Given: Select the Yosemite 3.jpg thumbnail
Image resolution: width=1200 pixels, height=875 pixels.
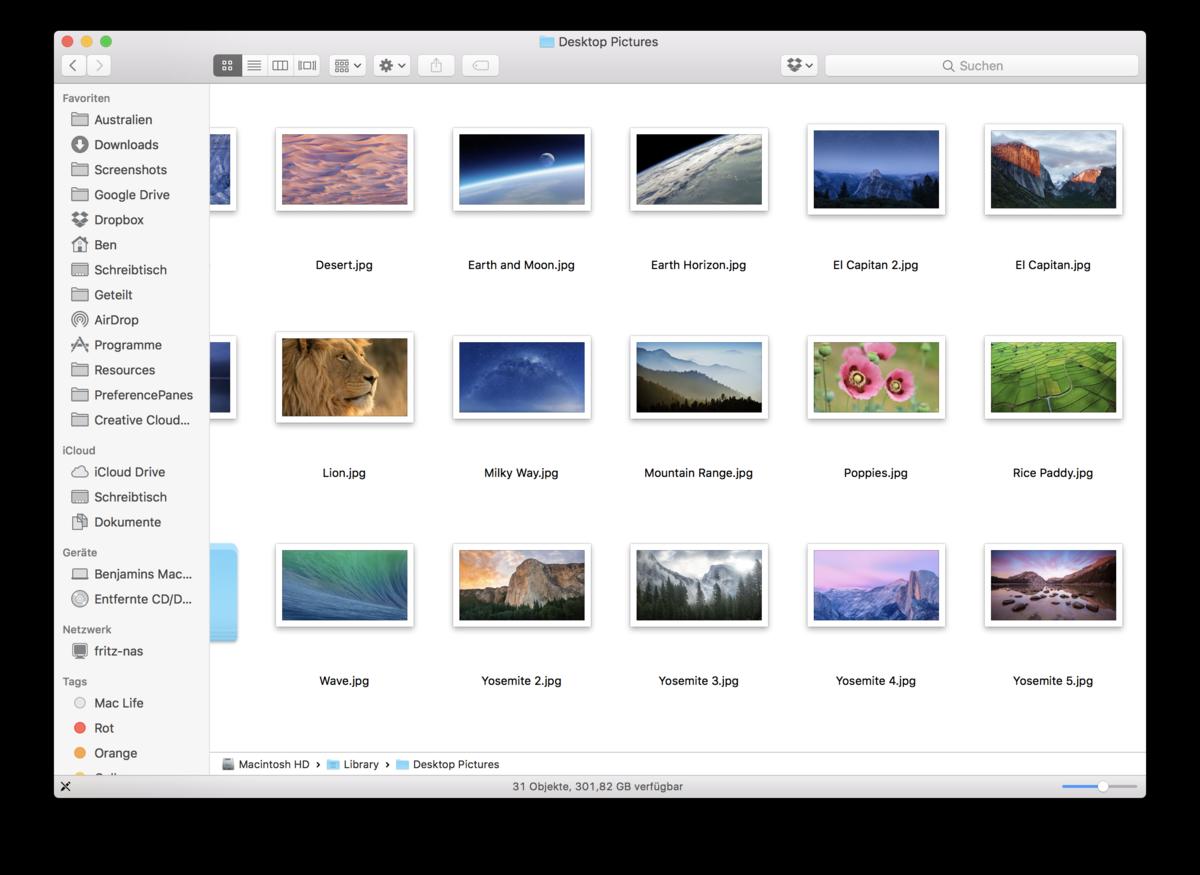Looking at the screenshot, I should (699, 585).
